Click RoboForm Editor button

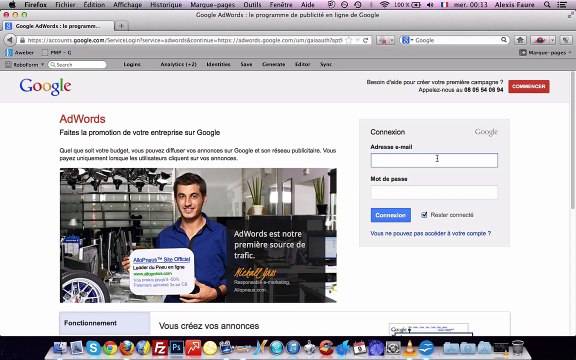coord(302,64)
